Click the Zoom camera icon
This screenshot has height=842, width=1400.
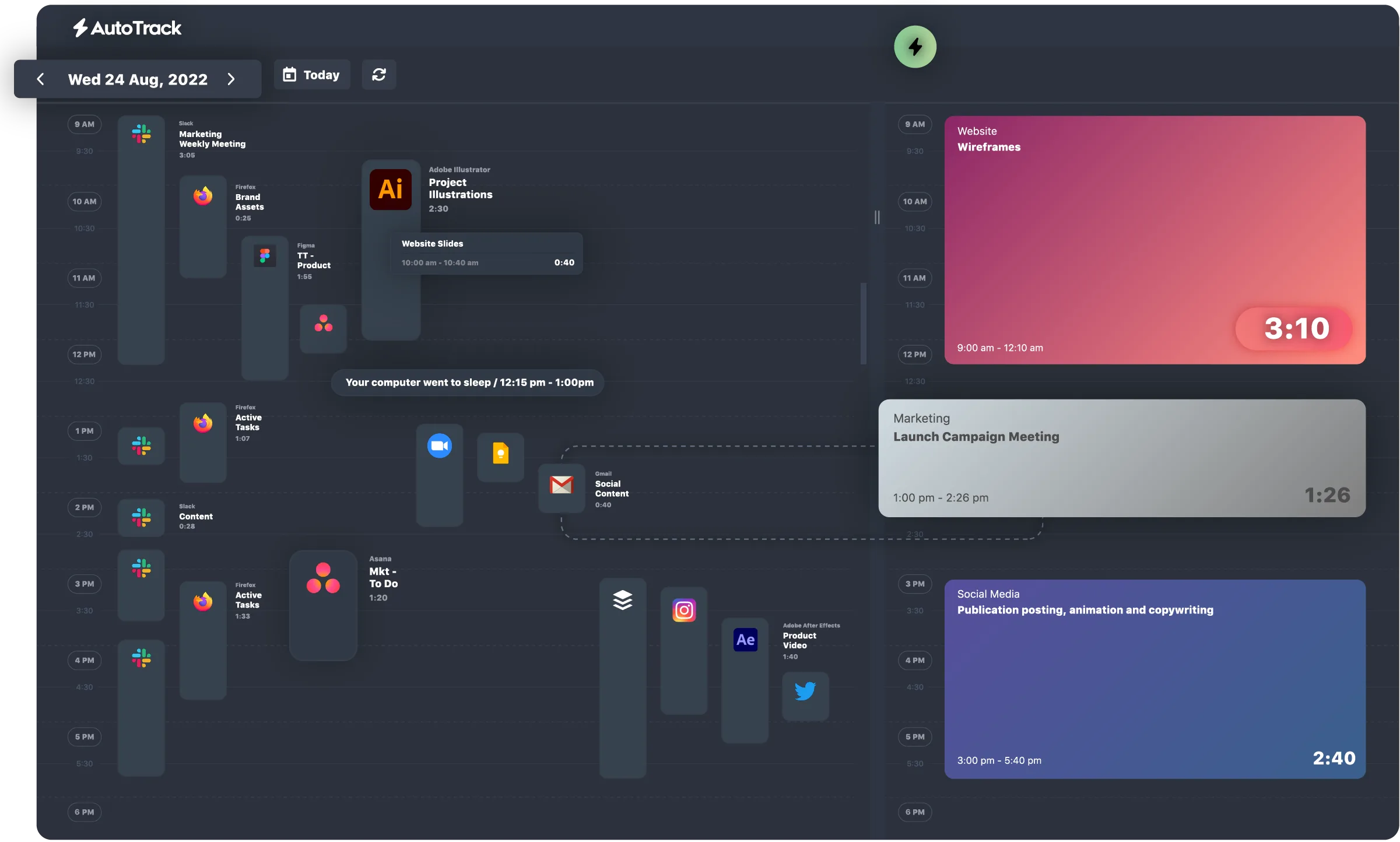coord(440,446)
